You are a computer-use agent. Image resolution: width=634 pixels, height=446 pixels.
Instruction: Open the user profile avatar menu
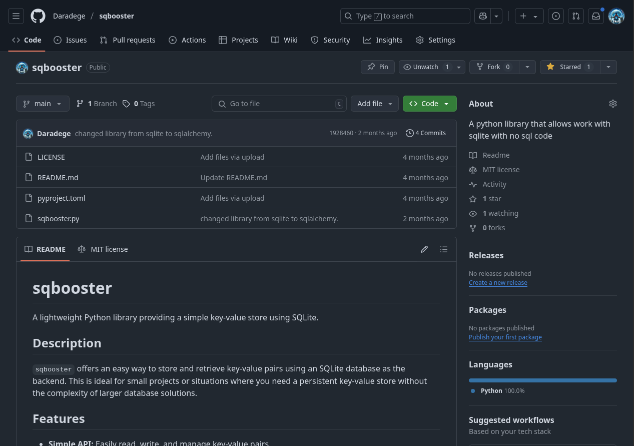(x=616, y=16)
